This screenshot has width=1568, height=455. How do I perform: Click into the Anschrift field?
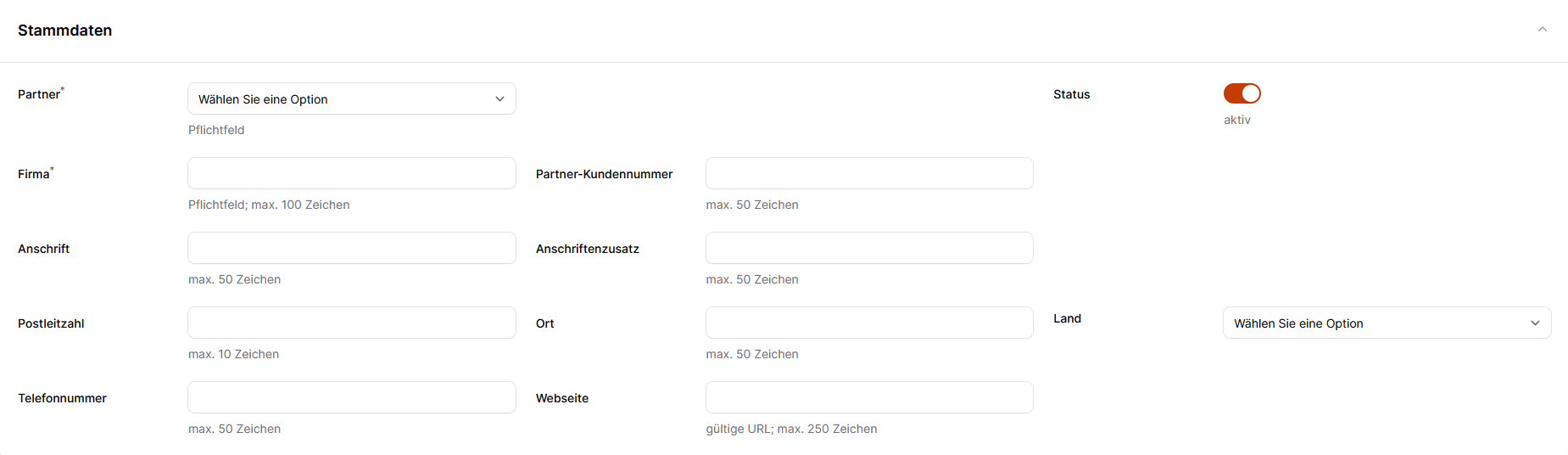pyautogui.click(x=351, y=248)
